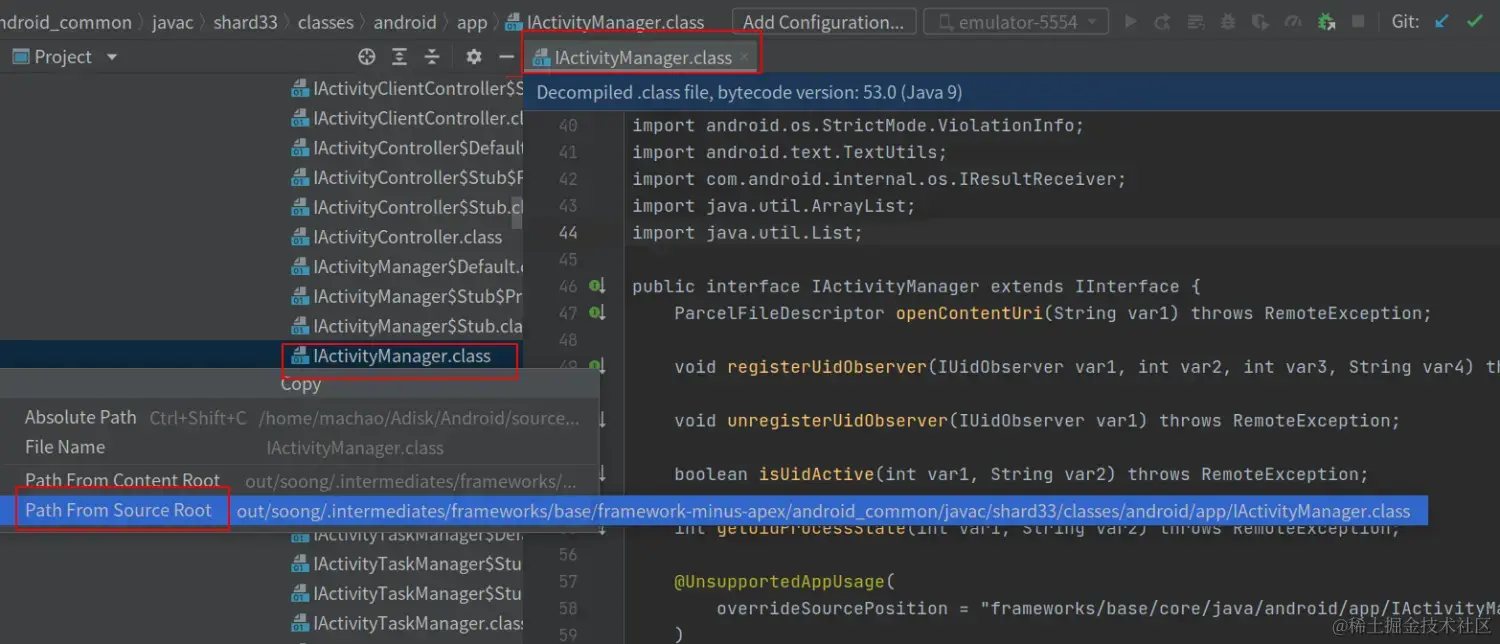
Task: Click the Apply Changes and Restart Activity icon
Action: pyautogui.click(x=1163, y=21)
